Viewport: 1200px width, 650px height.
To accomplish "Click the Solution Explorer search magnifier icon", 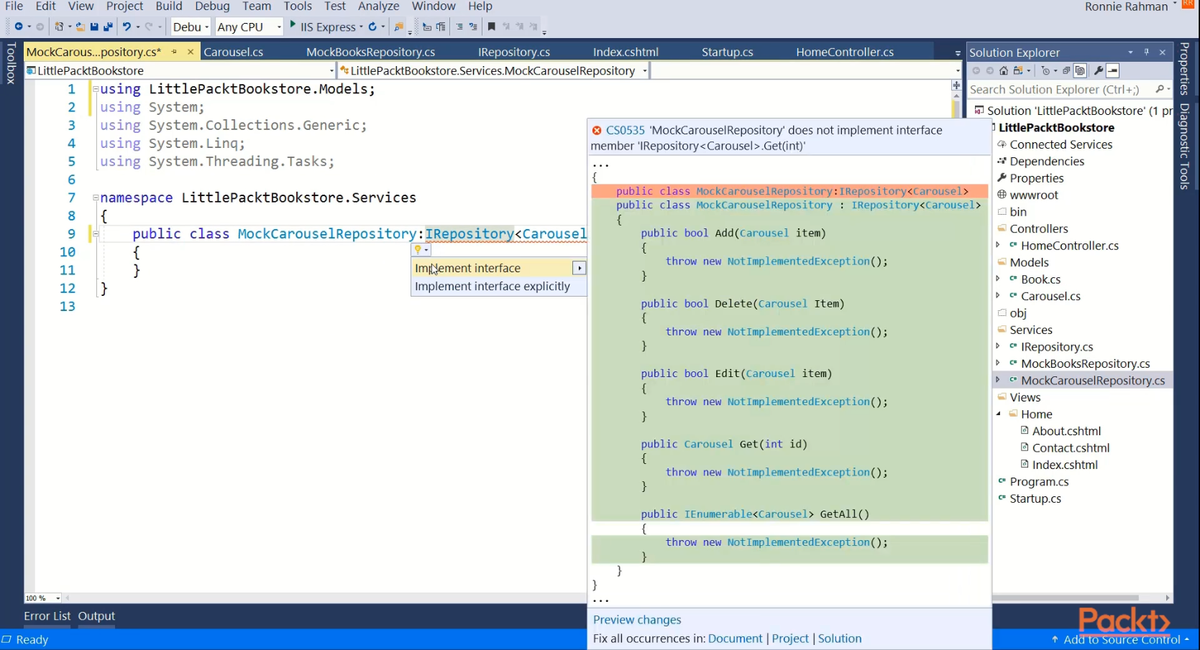I will coord(1159,89).
